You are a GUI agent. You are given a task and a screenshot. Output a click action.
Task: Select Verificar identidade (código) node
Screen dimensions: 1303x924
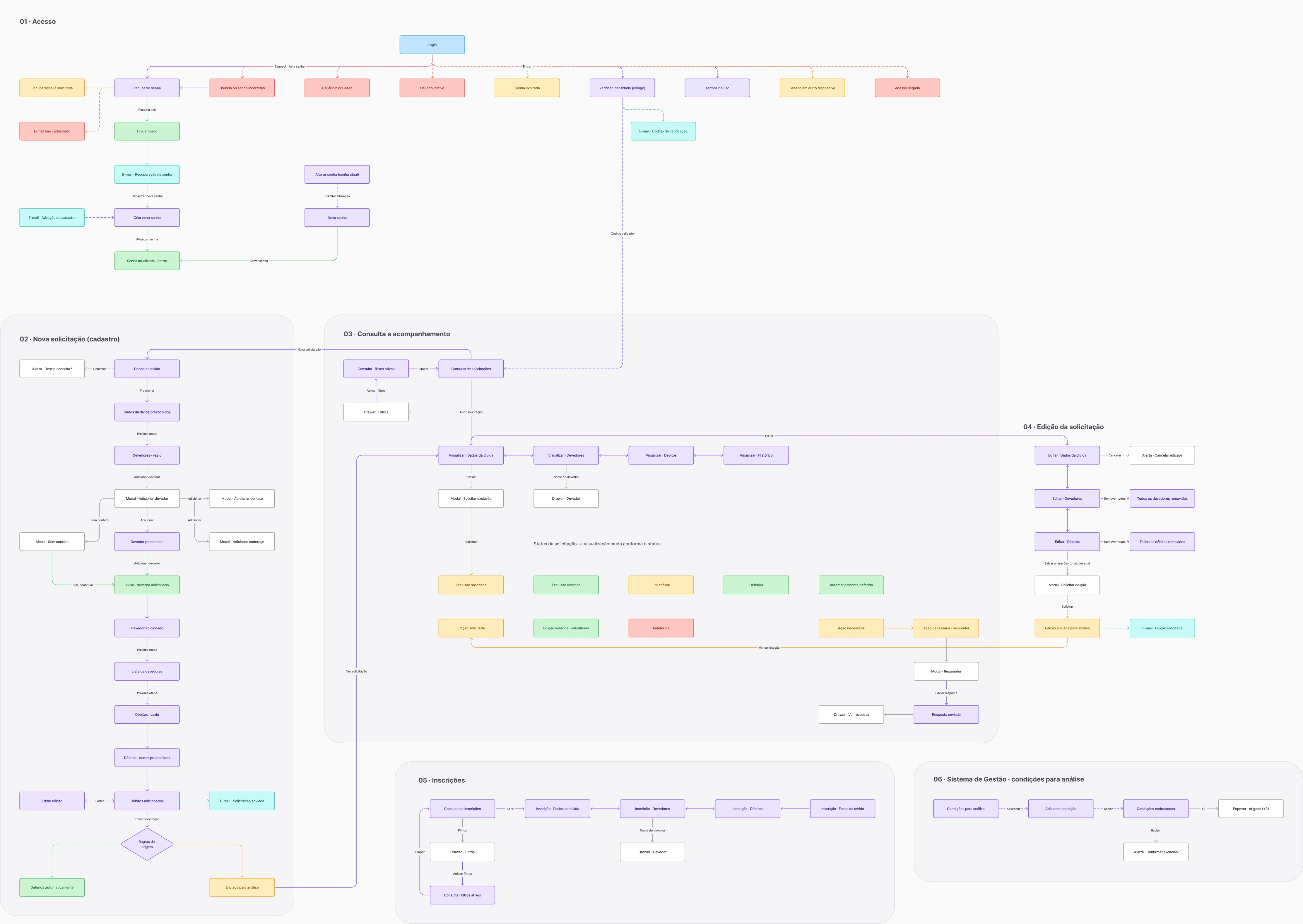[622, 88]
